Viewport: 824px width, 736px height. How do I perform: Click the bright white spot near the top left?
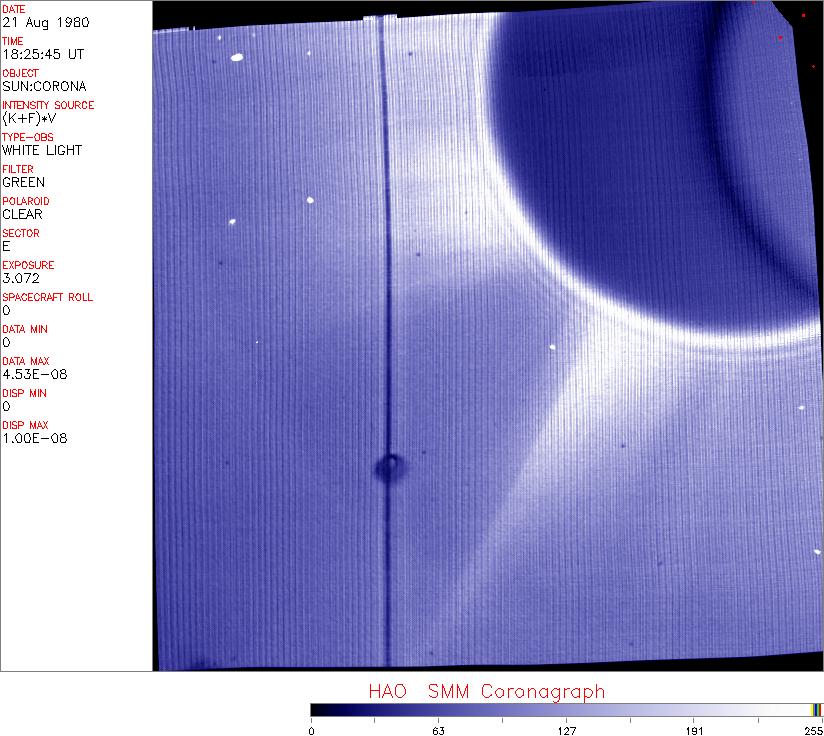237,57
